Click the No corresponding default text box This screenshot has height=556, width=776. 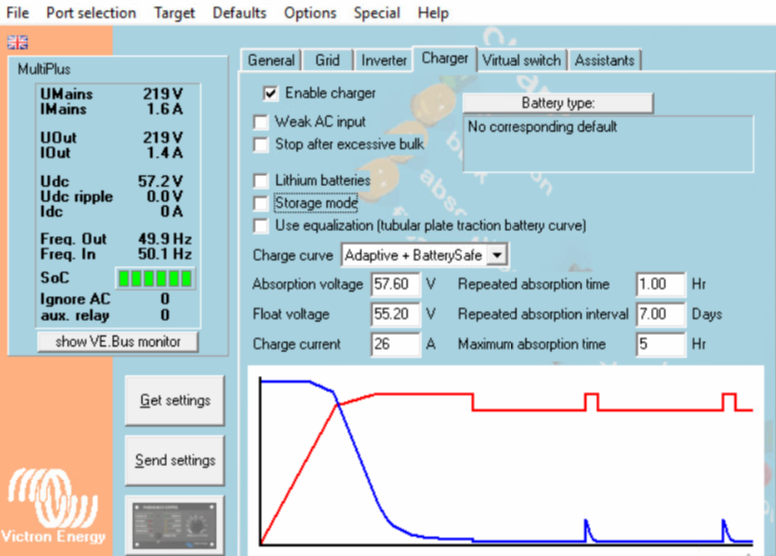point(608,144)
